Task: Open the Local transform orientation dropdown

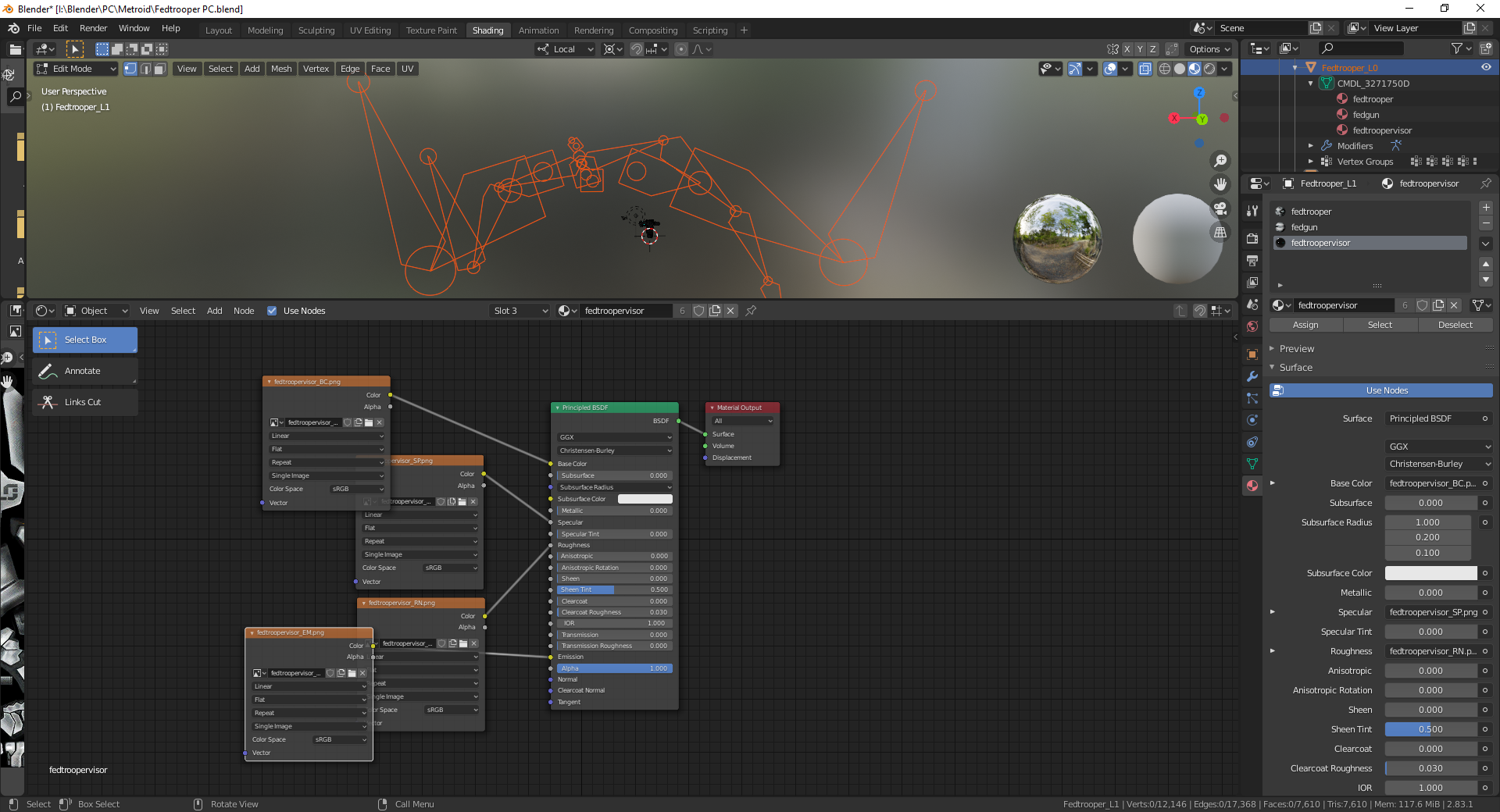Action: pos(565,49)
